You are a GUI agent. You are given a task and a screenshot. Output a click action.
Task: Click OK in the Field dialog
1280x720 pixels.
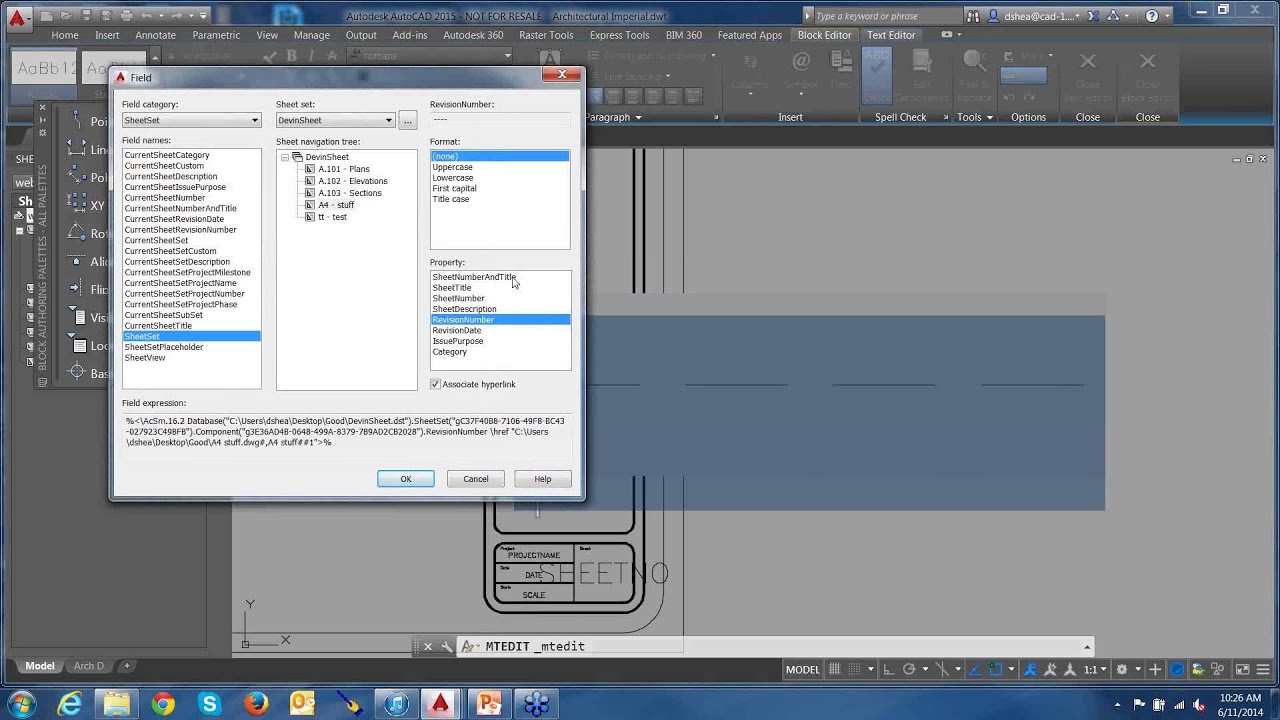[406, 479]
